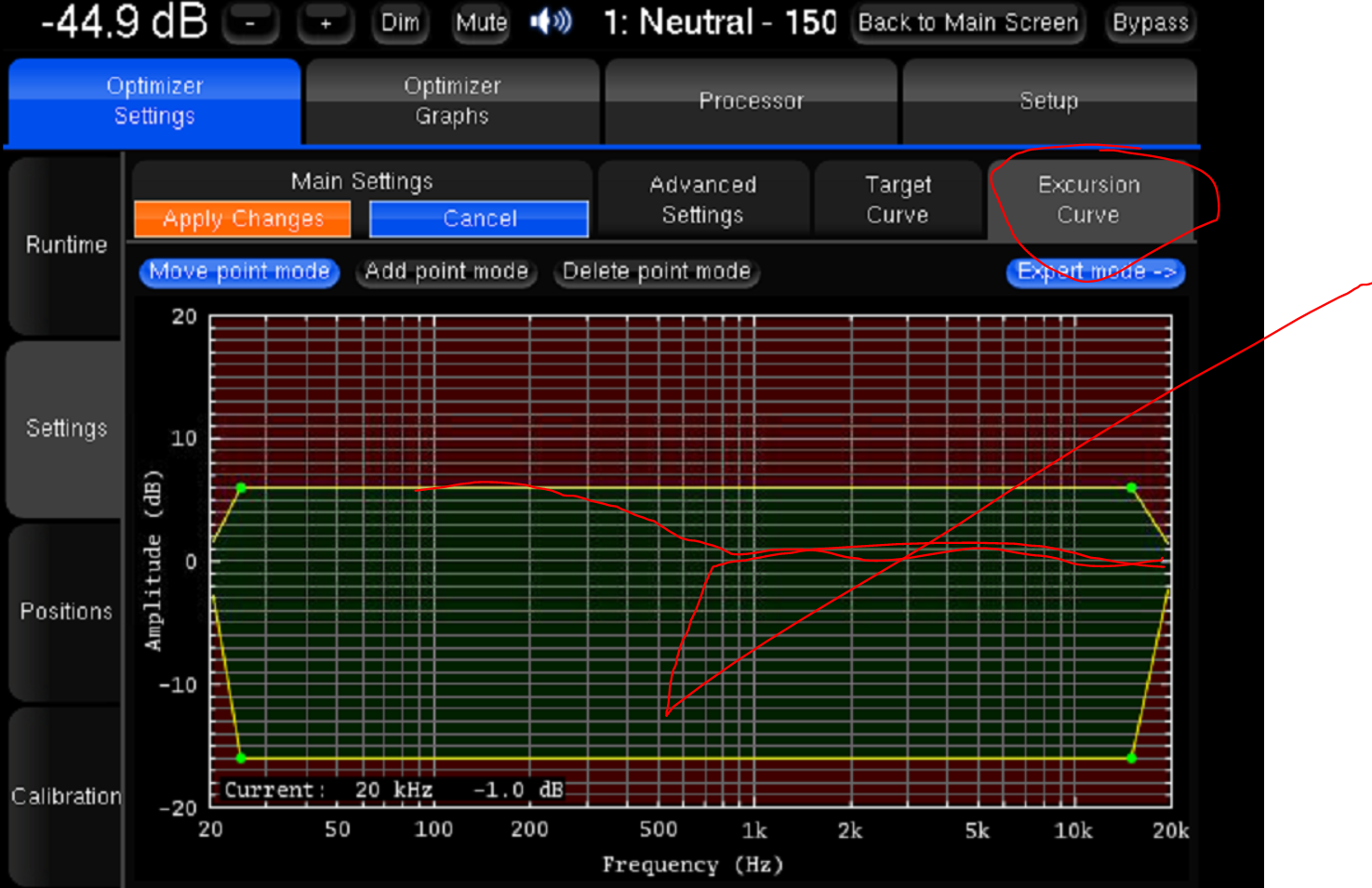Enable Move point mode
The width and height of the screenshot is (1372, 888).
[239, 272]
